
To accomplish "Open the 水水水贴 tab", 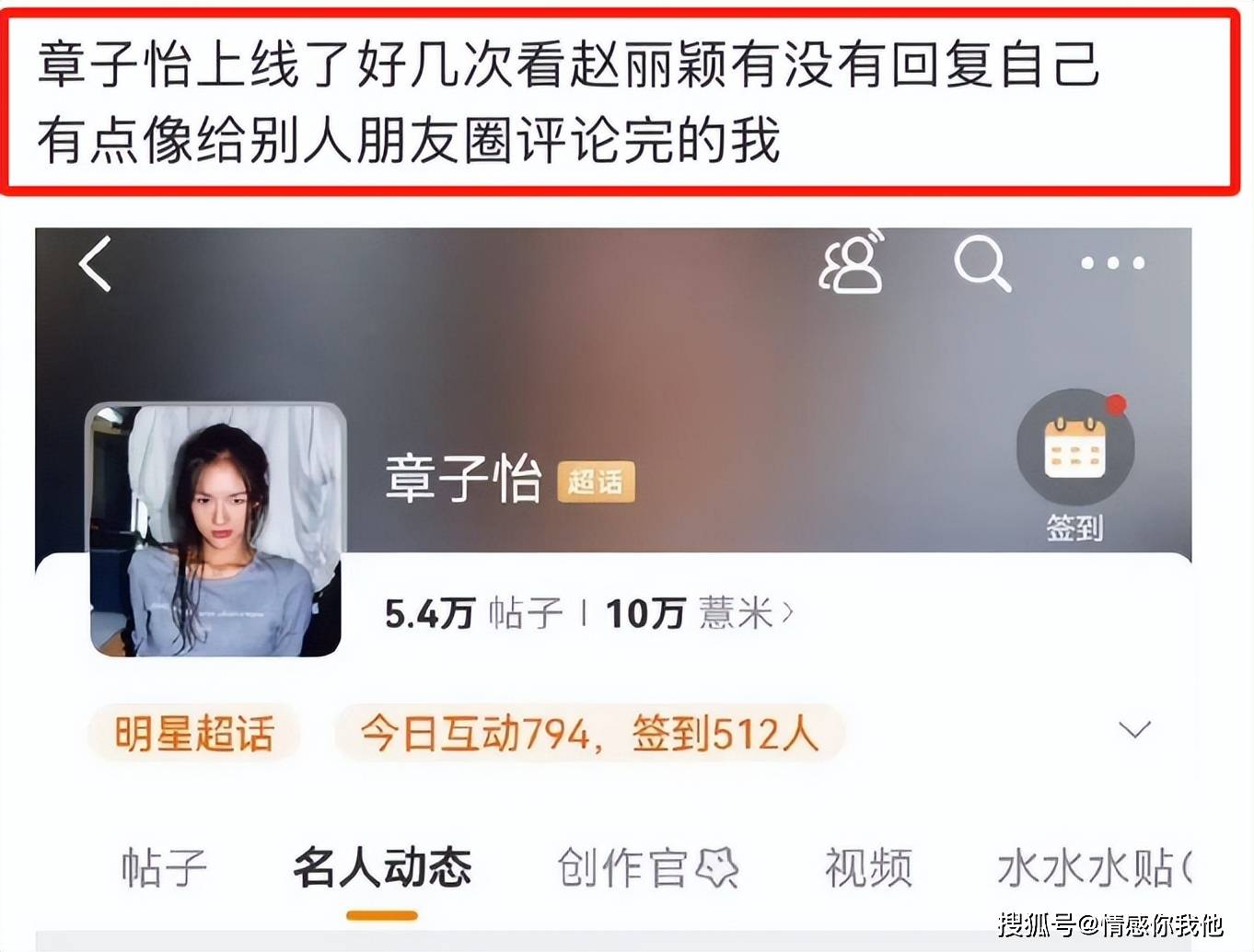I will [x=1094, y=868].
